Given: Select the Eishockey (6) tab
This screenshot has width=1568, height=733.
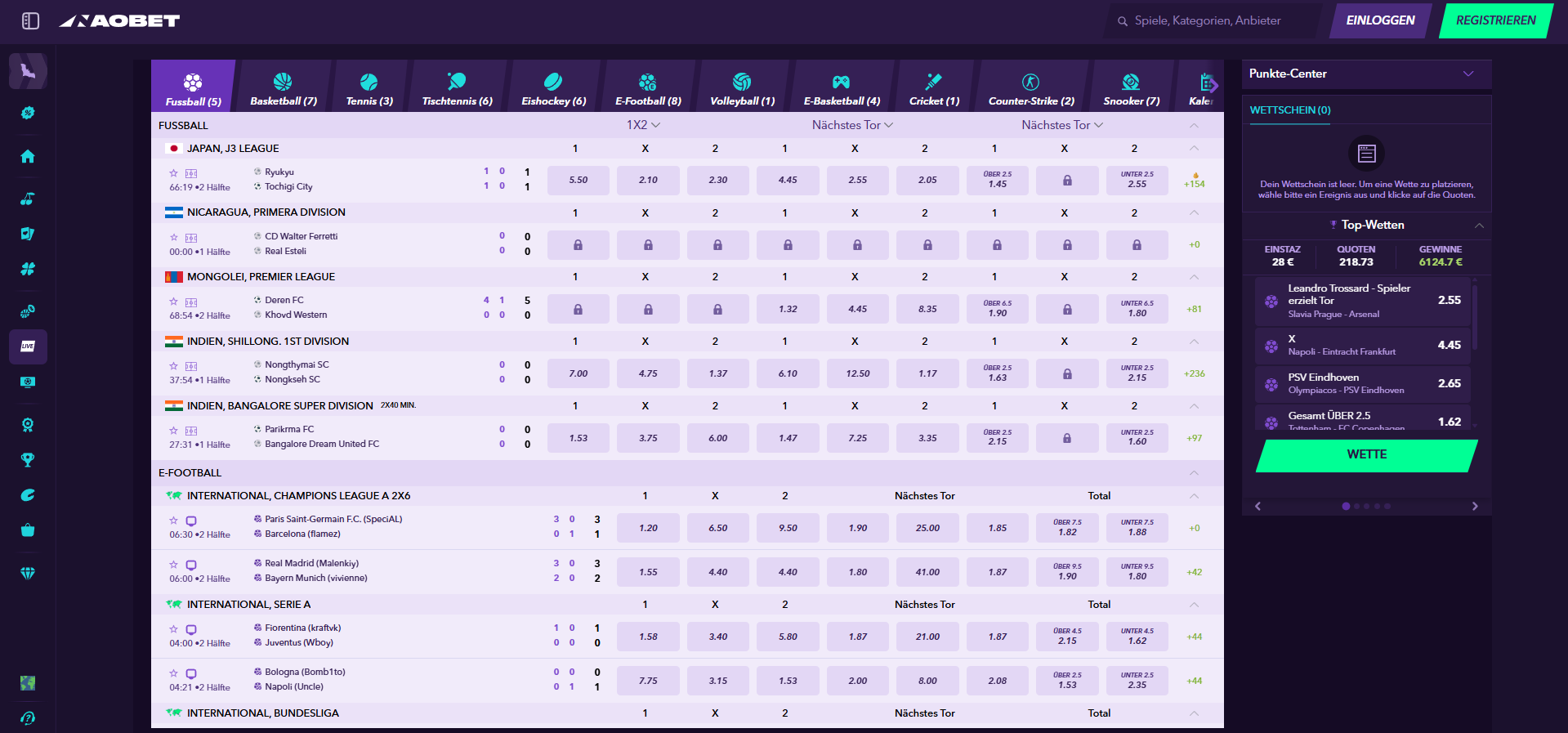Looking at the screenshot, I should [553, 86].
